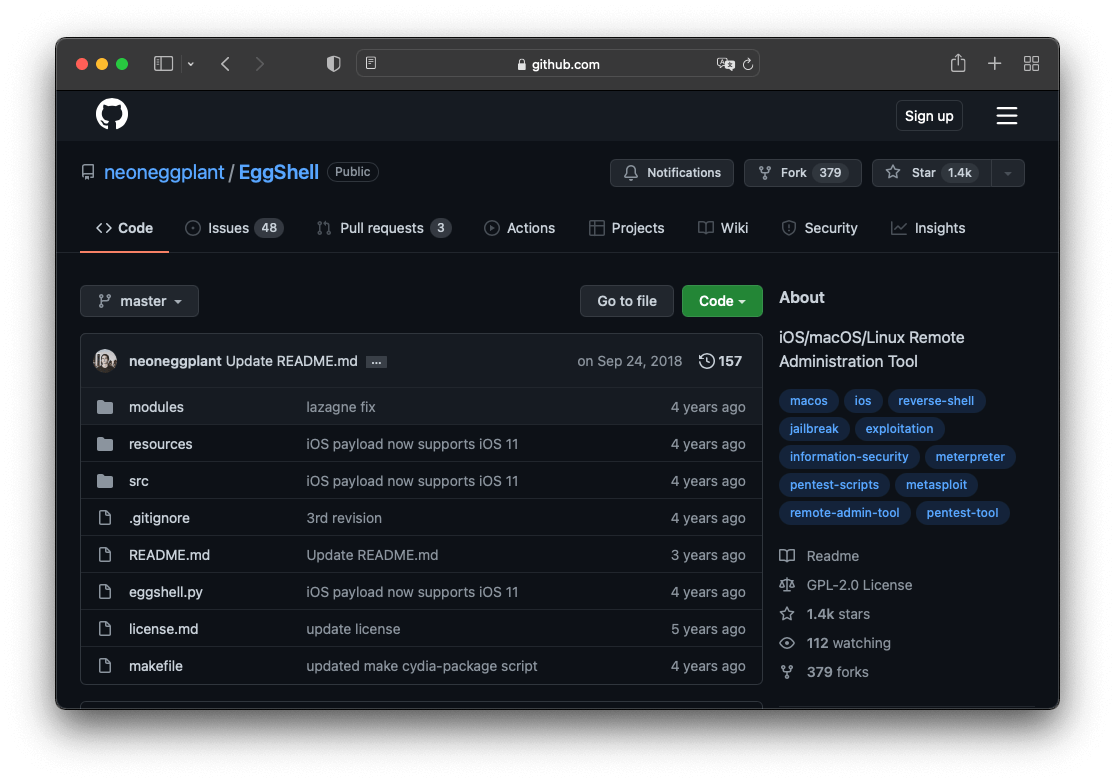Reload the github.com page

coord(748,64)
